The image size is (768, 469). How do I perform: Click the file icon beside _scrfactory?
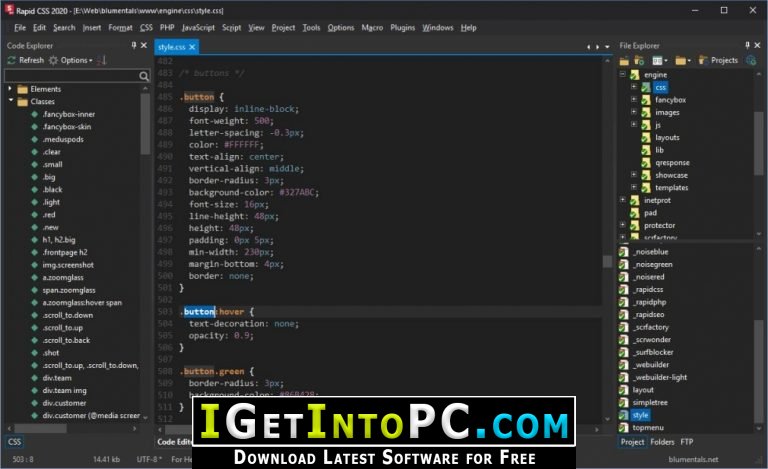tap(624, 327)
